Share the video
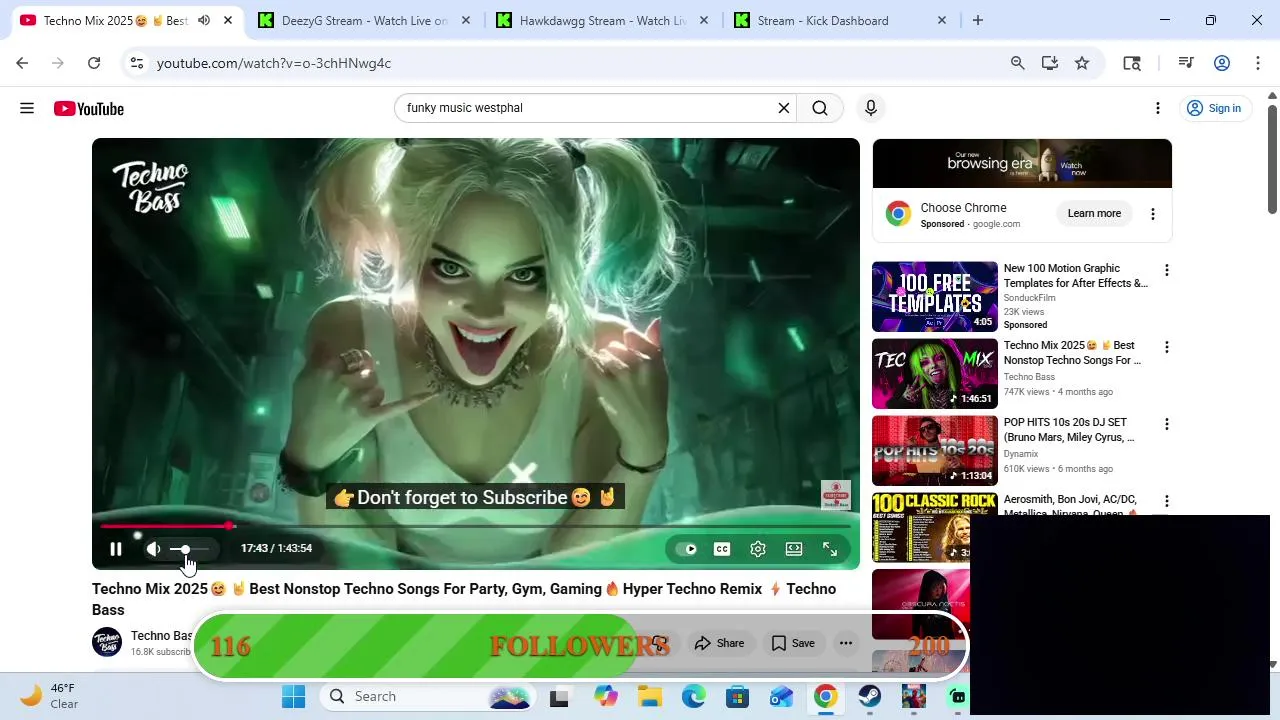 tap(720, 643)
